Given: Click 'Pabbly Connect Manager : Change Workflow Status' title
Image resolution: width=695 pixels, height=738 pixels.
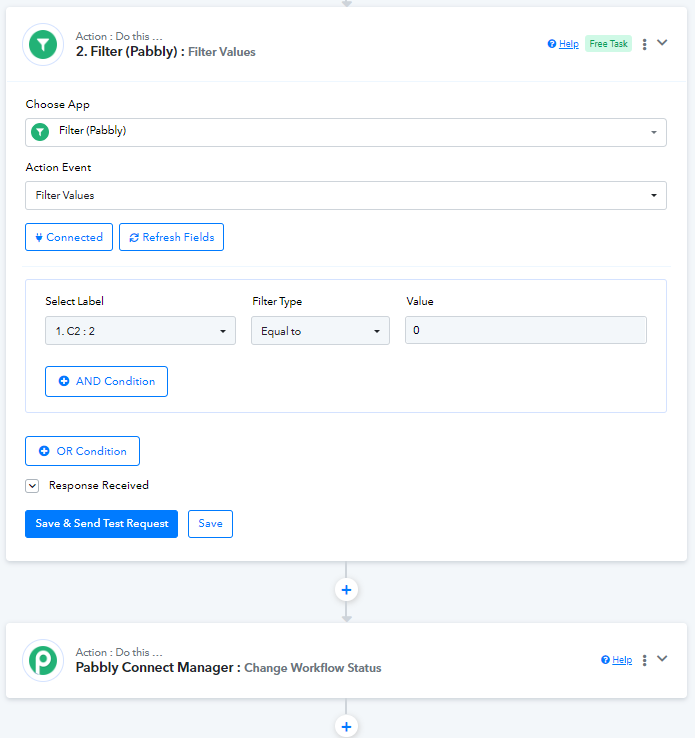Looking at the screenshot, I should click(228, 667).
